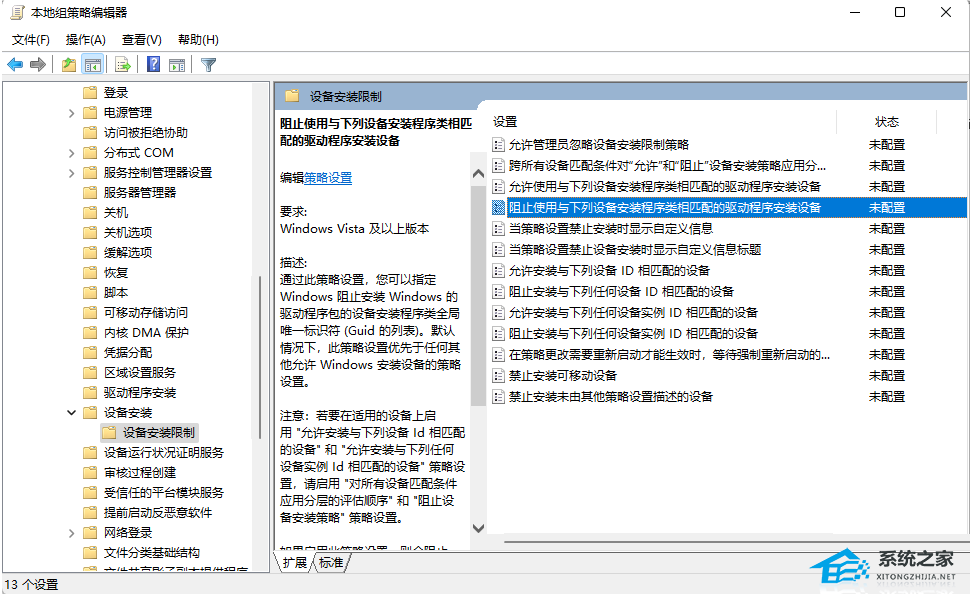
Task: Expand the 分布式 COM tree node
Action: (x=70, y=152)
